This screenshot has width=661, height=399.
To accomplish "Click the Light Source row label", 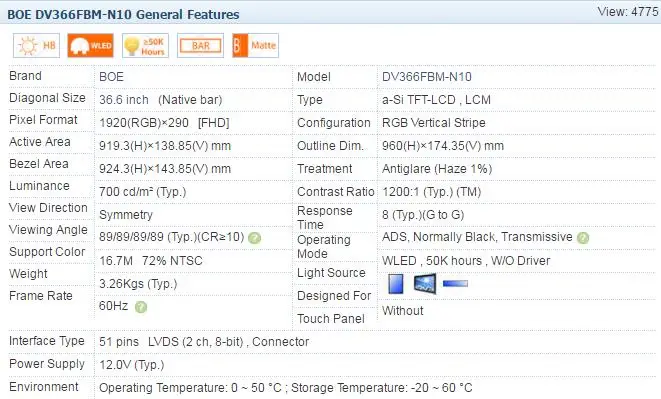I will 331,273.
